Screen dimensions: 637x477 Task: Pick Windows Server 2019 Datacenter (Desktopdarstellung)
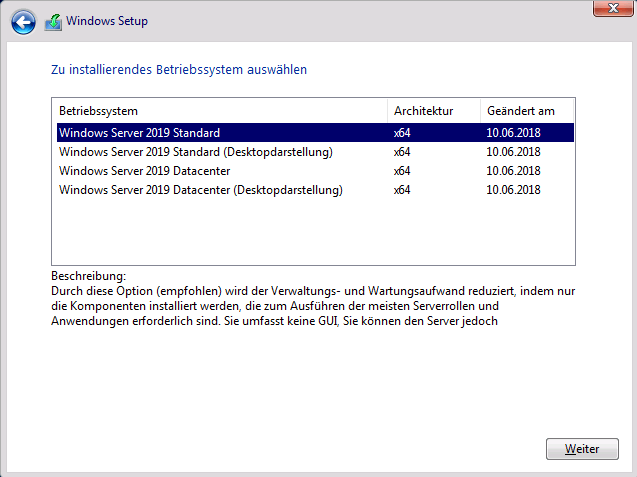201,190
